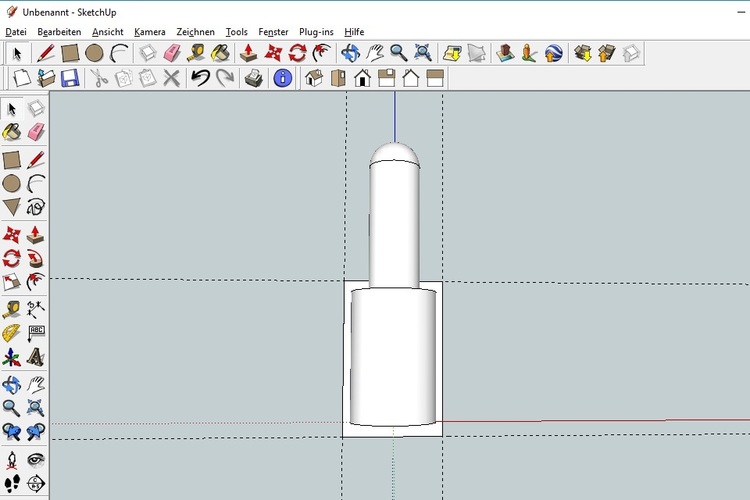Activate the Axes tool
The height and width of the screenshot is (500, 750).
(11, 357)
